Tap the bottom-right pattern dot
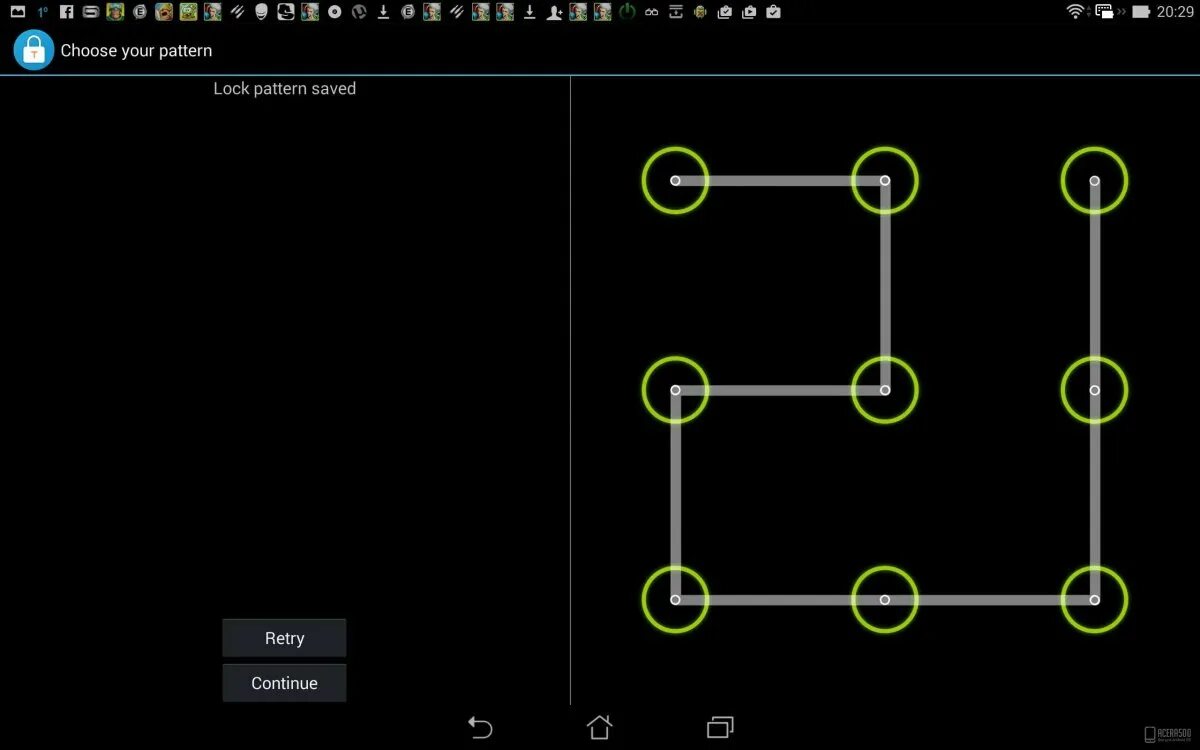 click(x=1095, y=600)
